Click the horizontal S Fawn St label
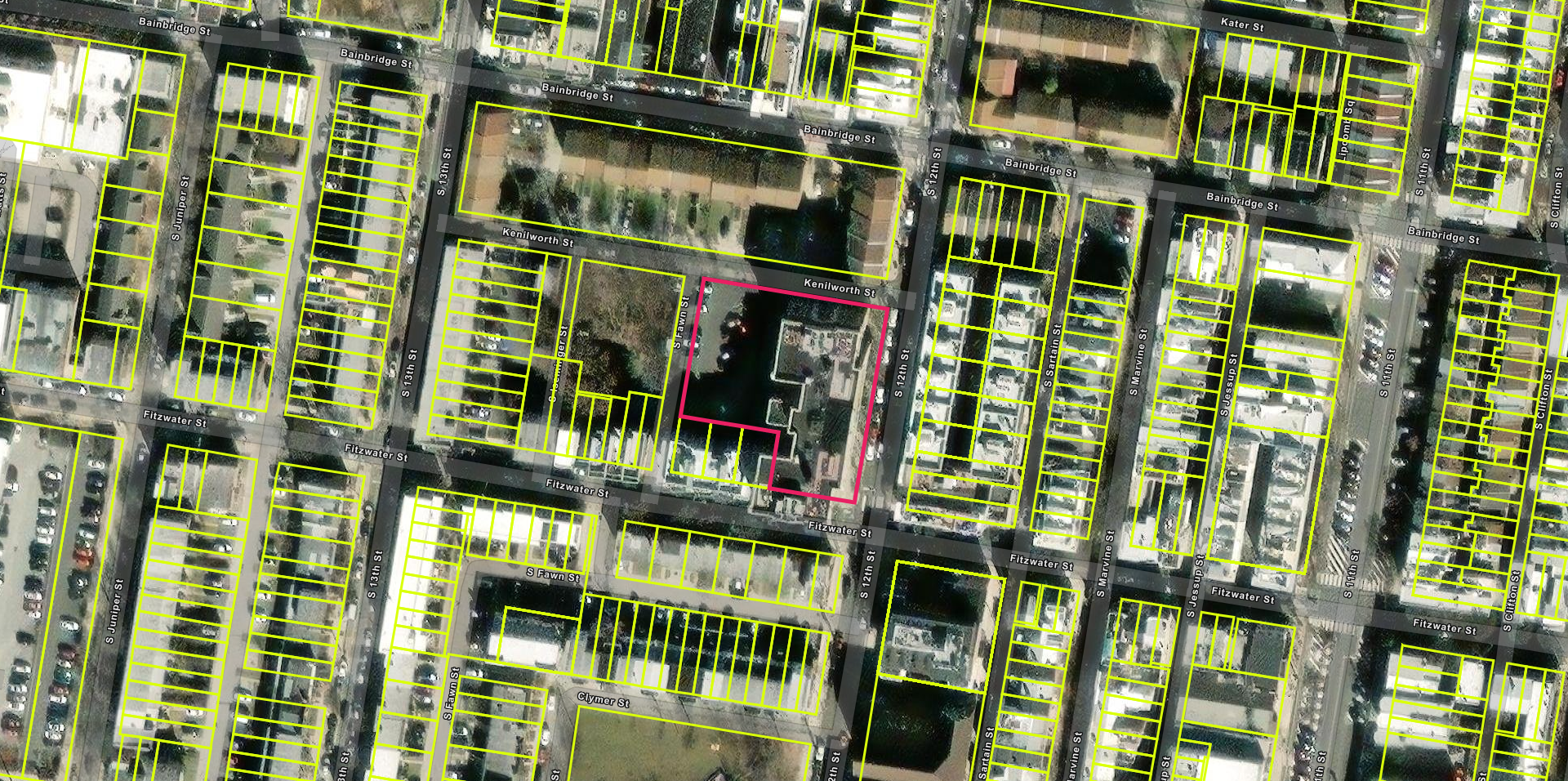This screenshot has height=781, width=1568. coord(553,575)
